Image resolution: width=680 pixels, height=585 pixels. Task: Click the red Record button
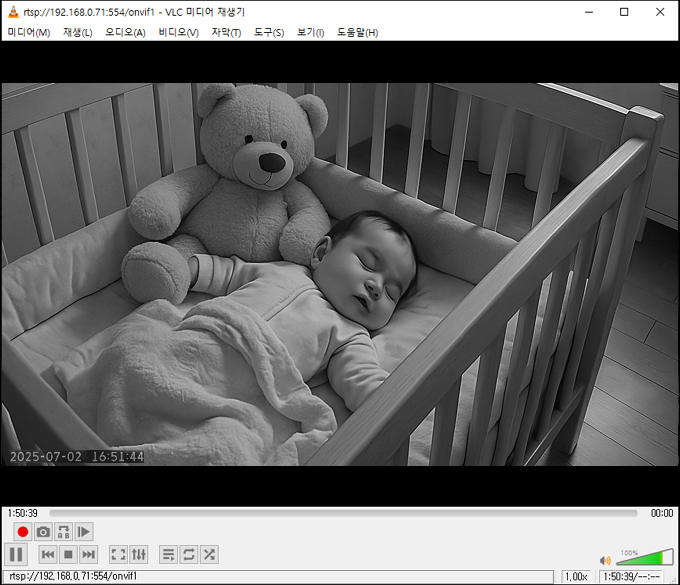click(x=22, y=532)
